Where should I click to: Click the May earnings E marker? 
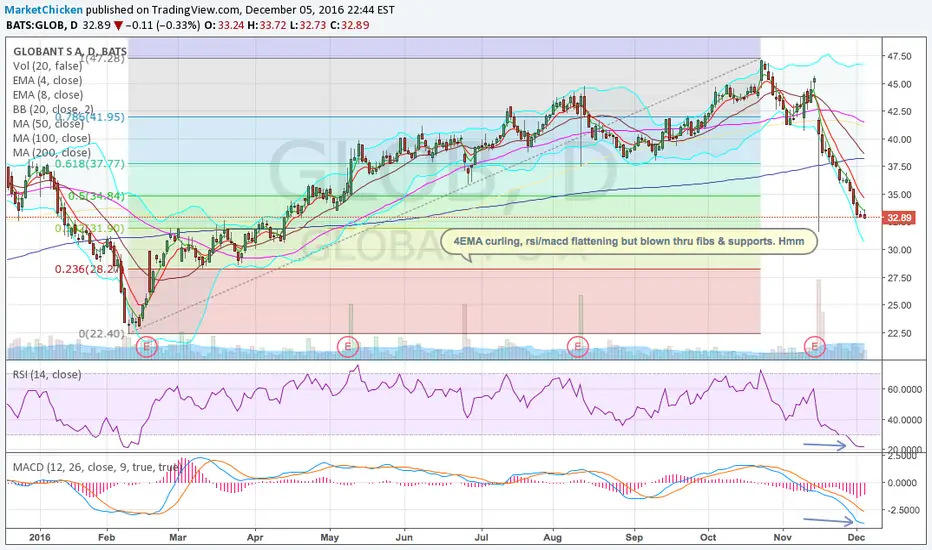click(348, 346)
